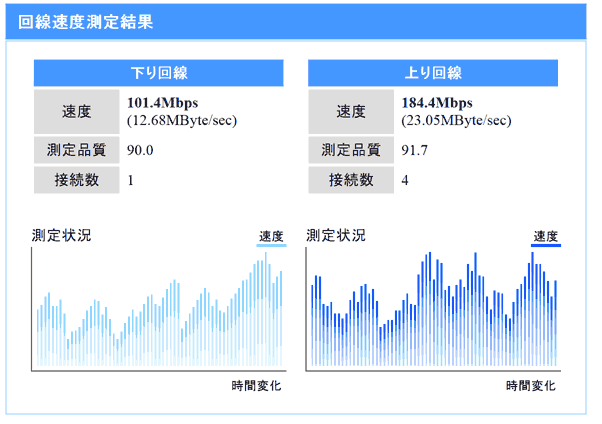Click the dark-blue upload speed bar chart
Image resolution: width=602 pixels, height=424 pixels.
(x=433, y=310)
